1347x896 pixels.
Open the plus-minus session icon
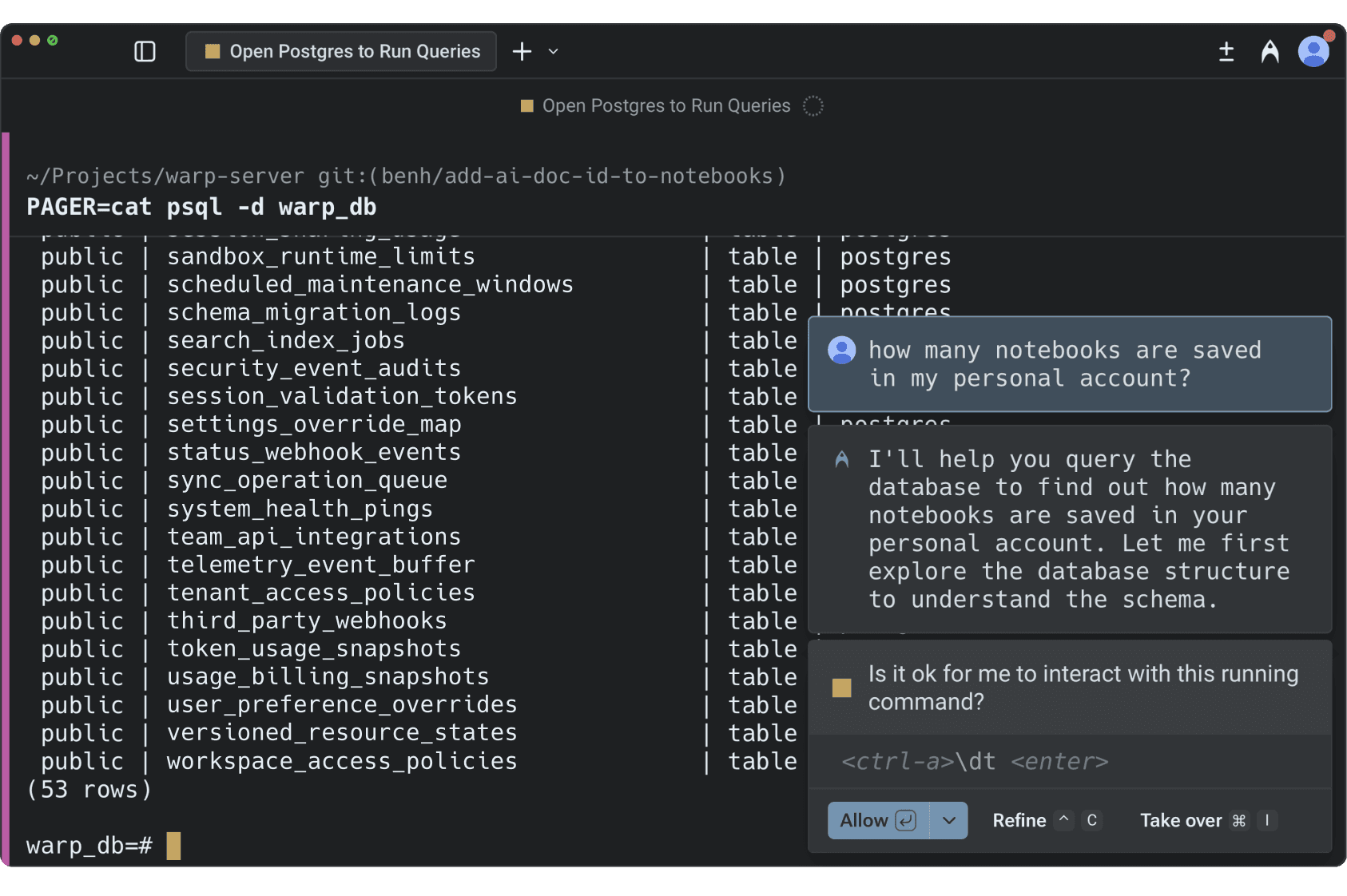pyautogui.click(x=1227, y=51)
